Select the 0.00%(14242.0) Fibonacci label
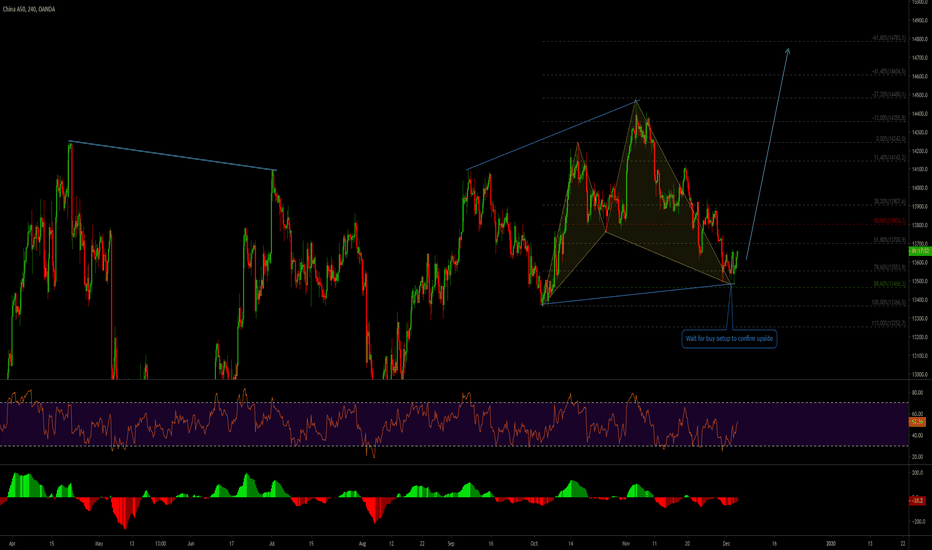The image size is (932, 550). [890, 139]
